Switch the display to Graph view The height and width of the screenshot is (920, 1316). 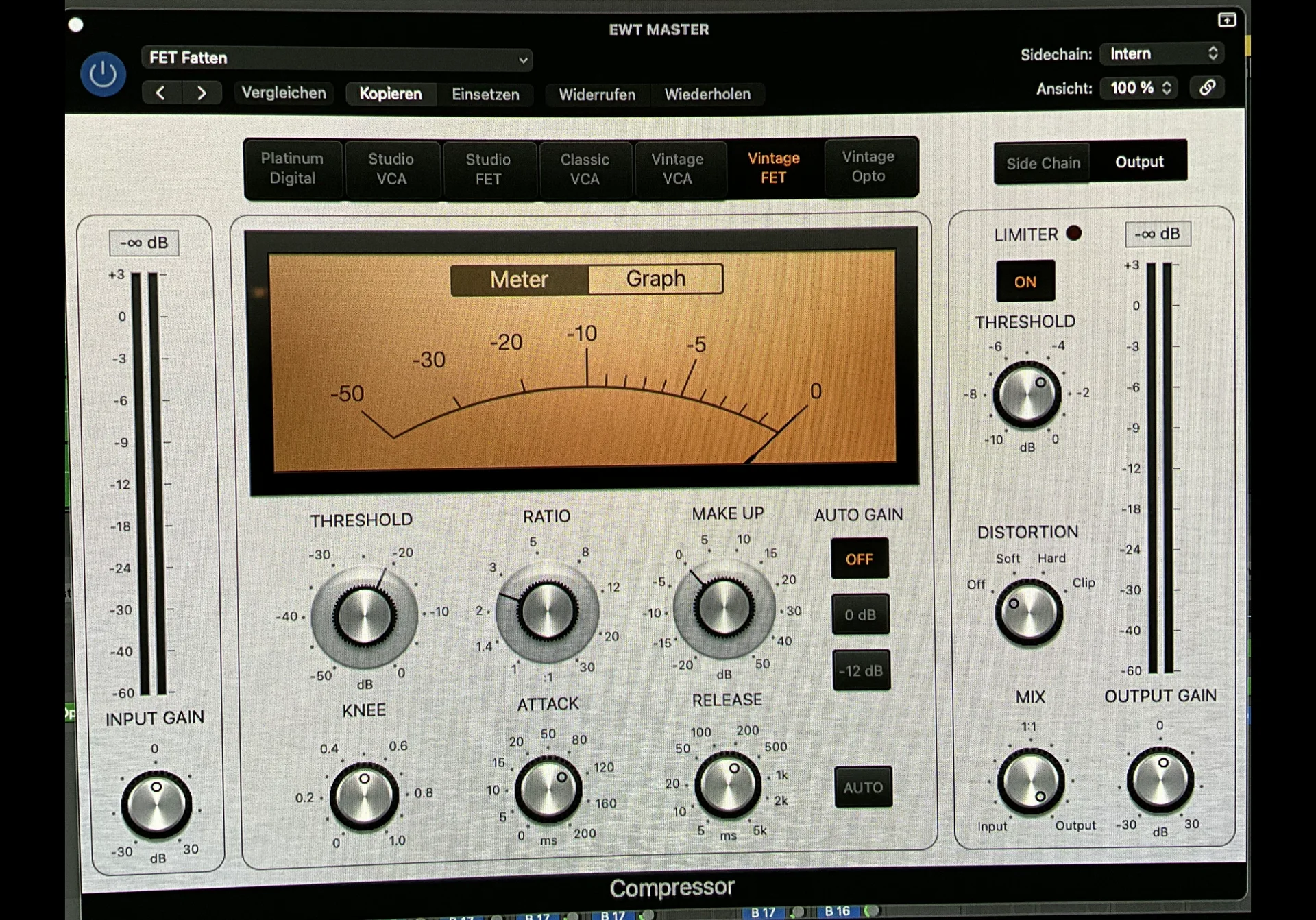tap(655, 279)
